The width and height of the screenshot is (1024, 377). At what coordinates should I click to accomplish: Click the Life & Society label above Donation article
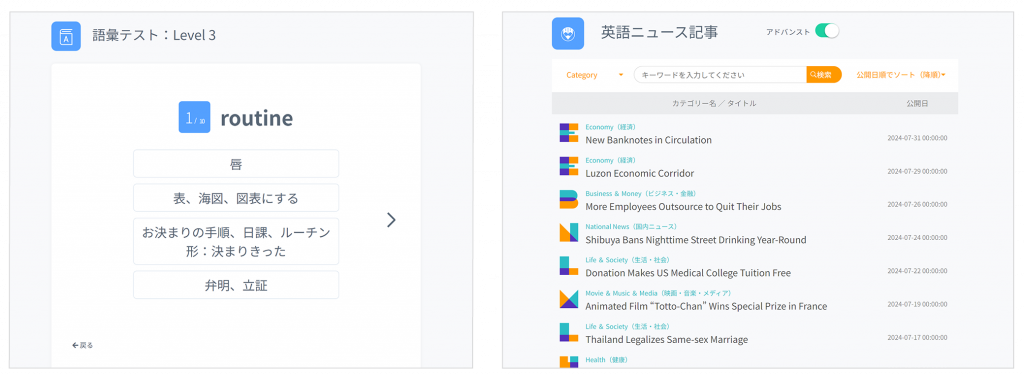pyautogui.click(x=627, y=260)
